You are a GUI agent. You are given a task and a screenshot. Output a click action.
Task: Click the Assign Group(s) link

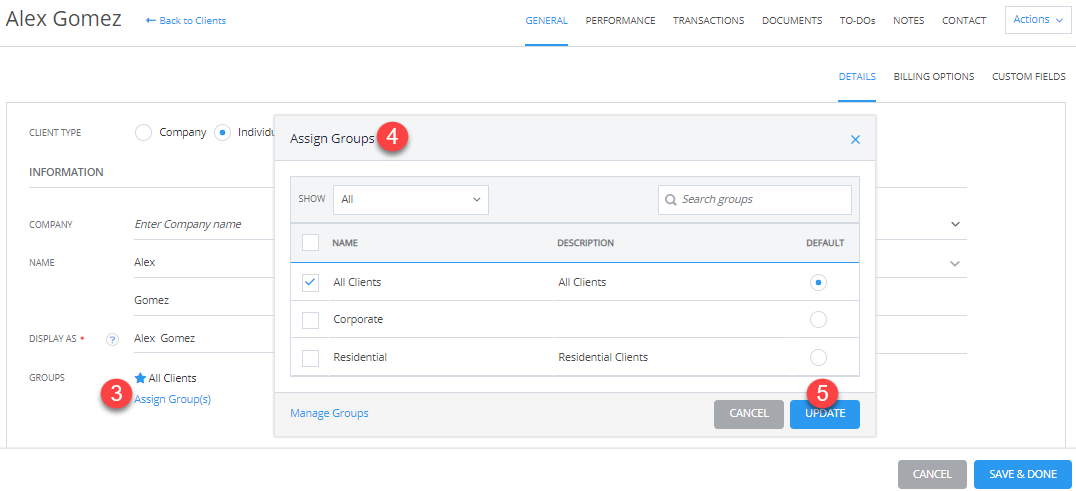click(x=172, y=399)
